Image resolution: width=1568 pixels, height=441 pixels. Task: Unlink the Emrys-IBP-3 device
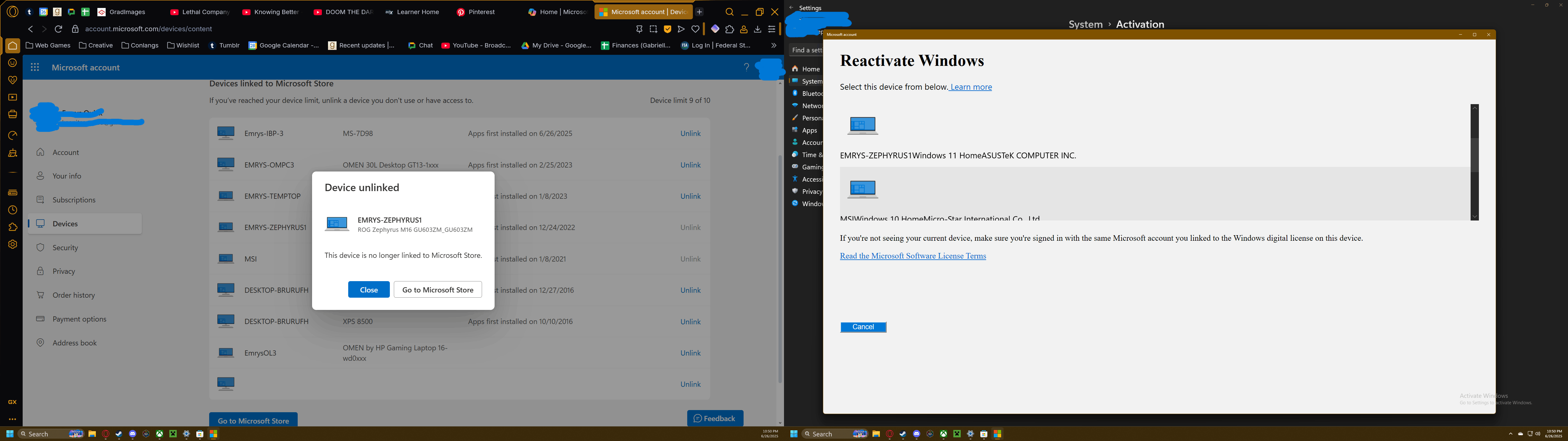tap(690, 134)
